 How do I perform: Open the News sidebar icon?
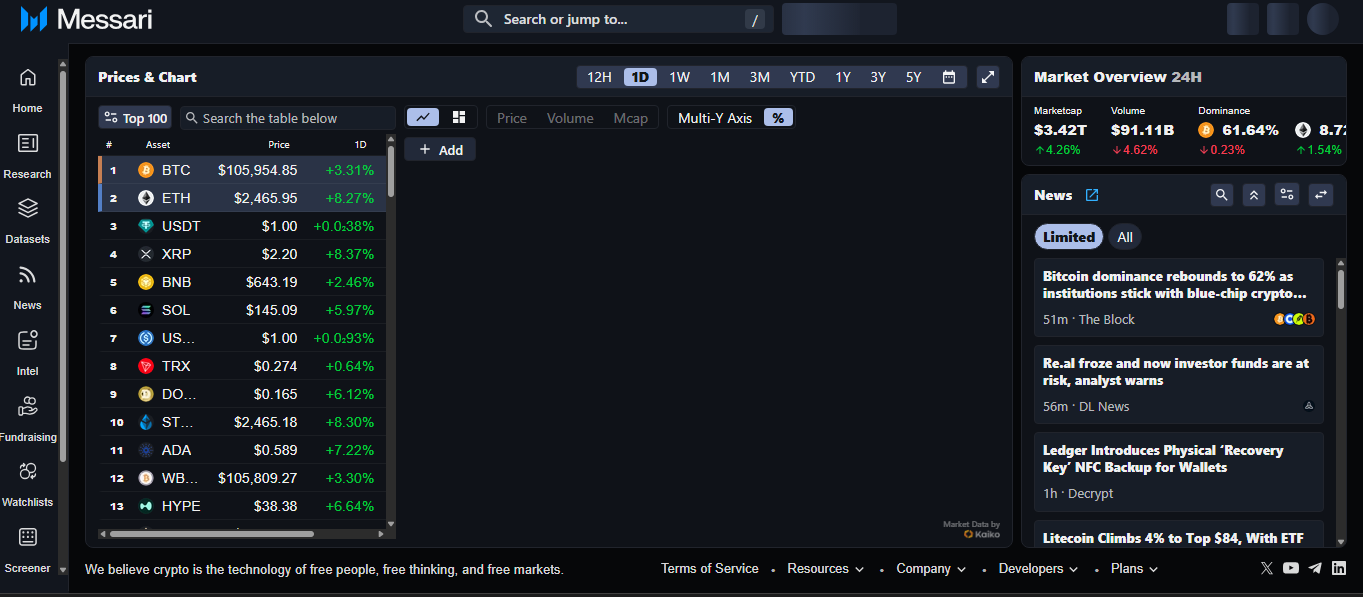click(28, 274)
